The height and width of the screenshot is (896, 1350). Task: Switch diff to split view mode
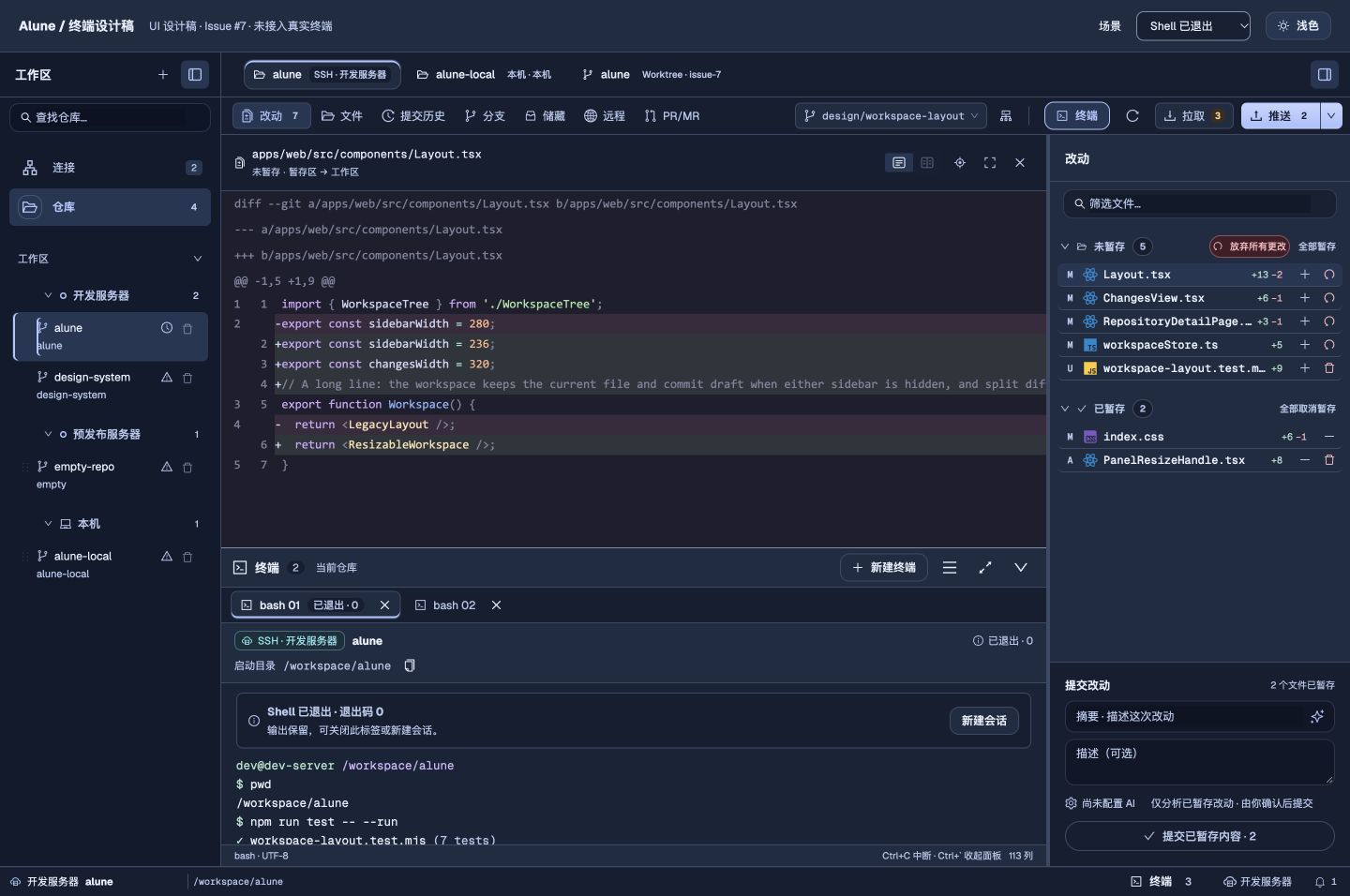point(927,162)
